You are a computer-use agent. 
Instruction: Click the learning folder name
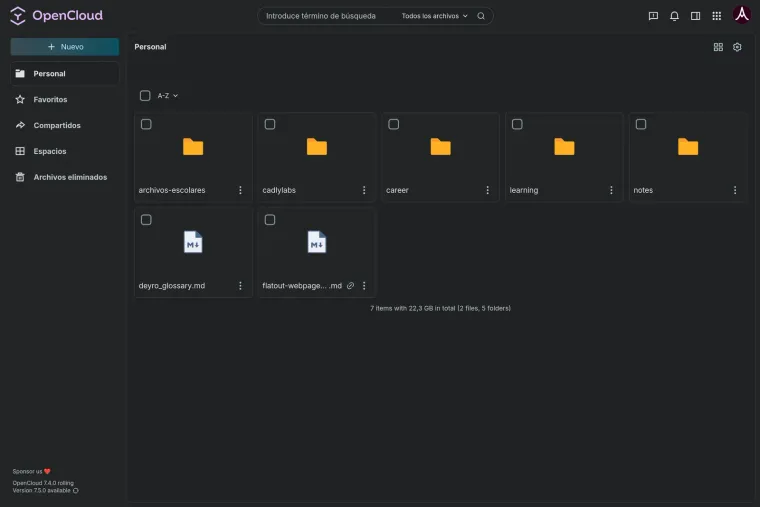[523, 190]
